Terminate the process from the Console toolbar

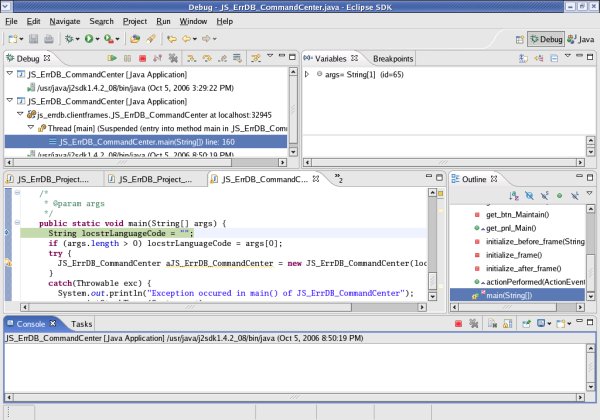tap(458, 324)
